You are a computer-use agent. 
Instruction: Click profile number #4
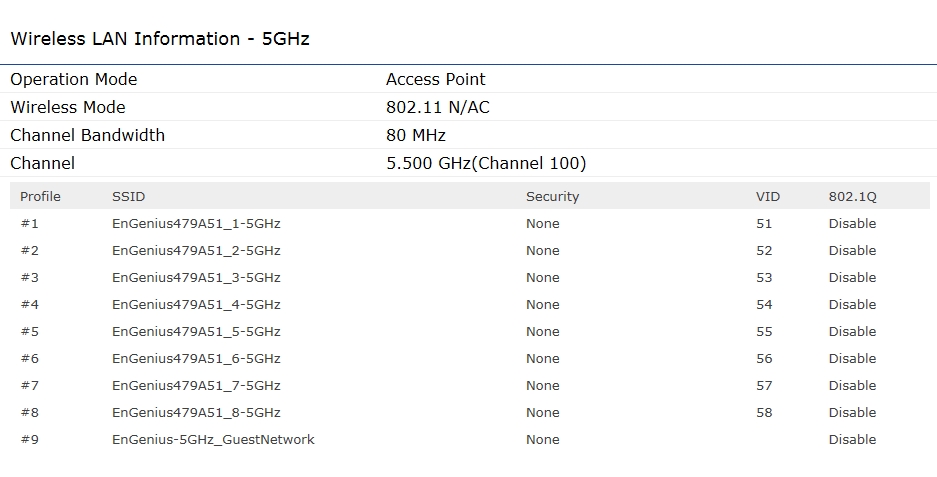[x=29, y=304]
